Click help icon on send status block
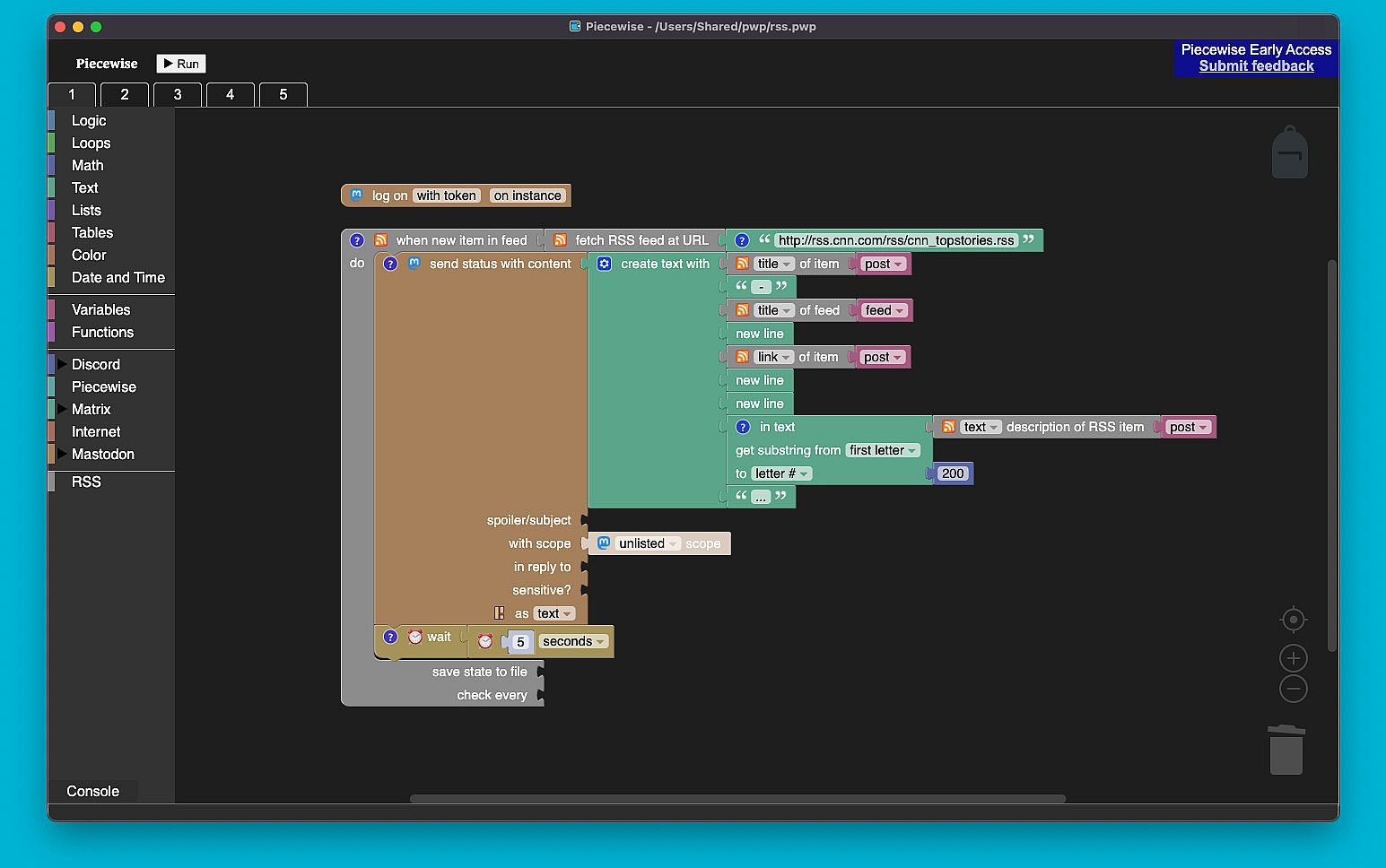Image resolution: width=1386 pixels, height=868 pixels. tap(390, 264)
